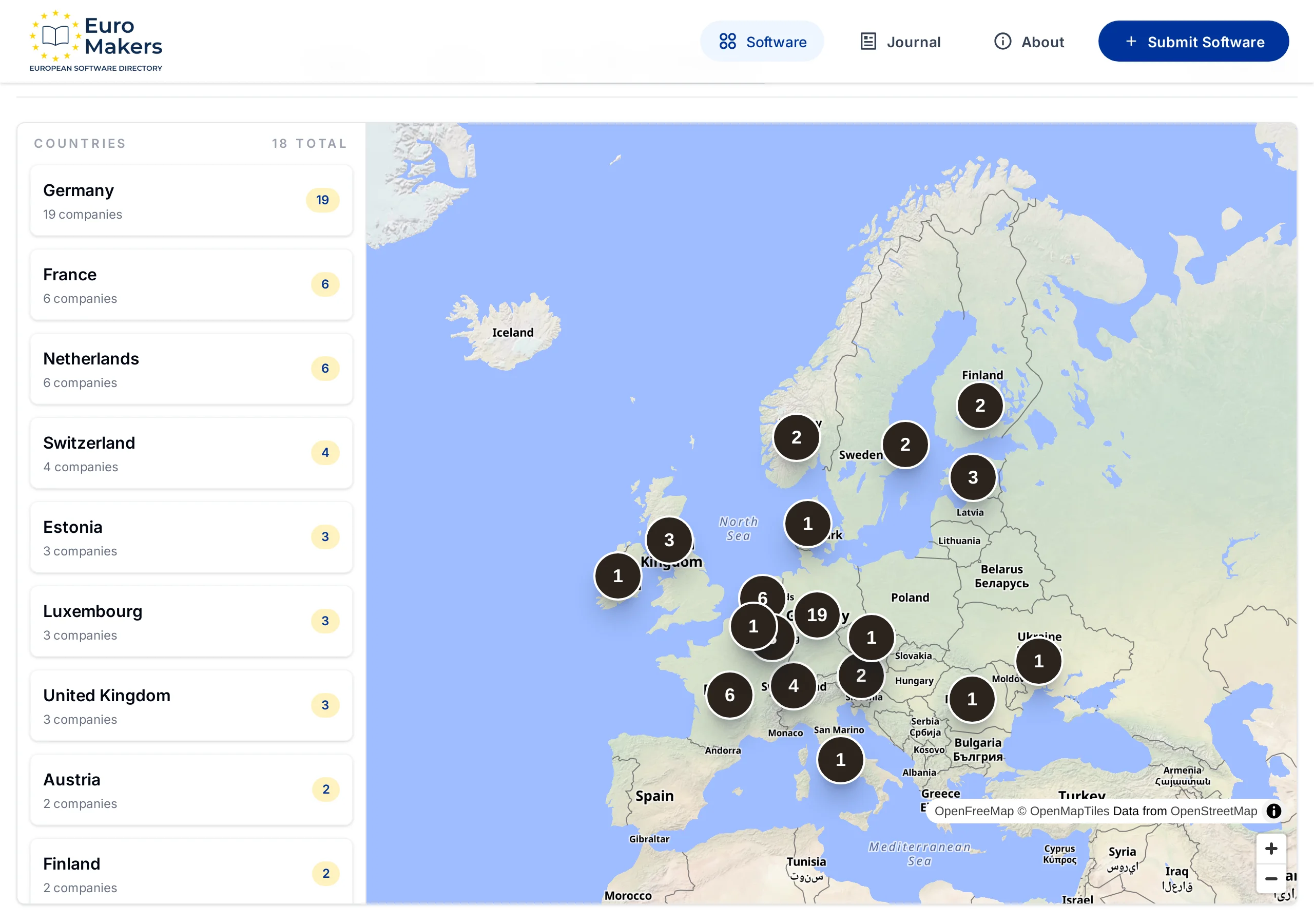This screenshot has width=1314, height=924.
Task: Click the Germany cluster marker showing 19
Action: coord(817,615)
